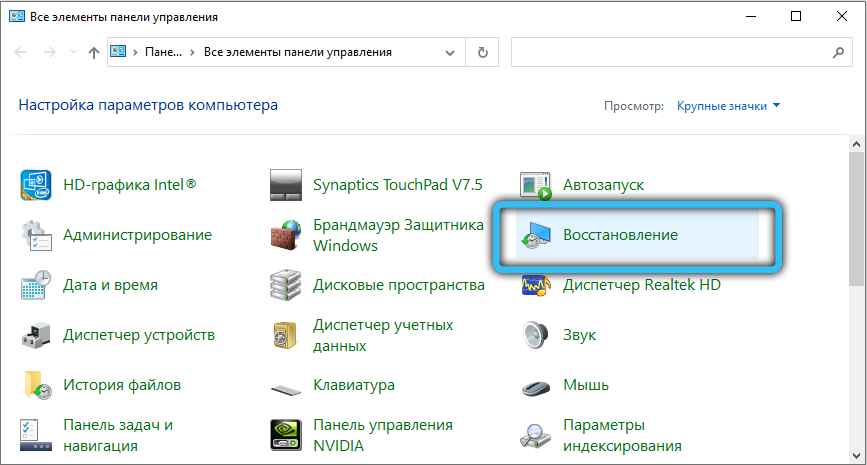Open the Дата и время calendar icon
867x465 pixels.
point(36,285)
